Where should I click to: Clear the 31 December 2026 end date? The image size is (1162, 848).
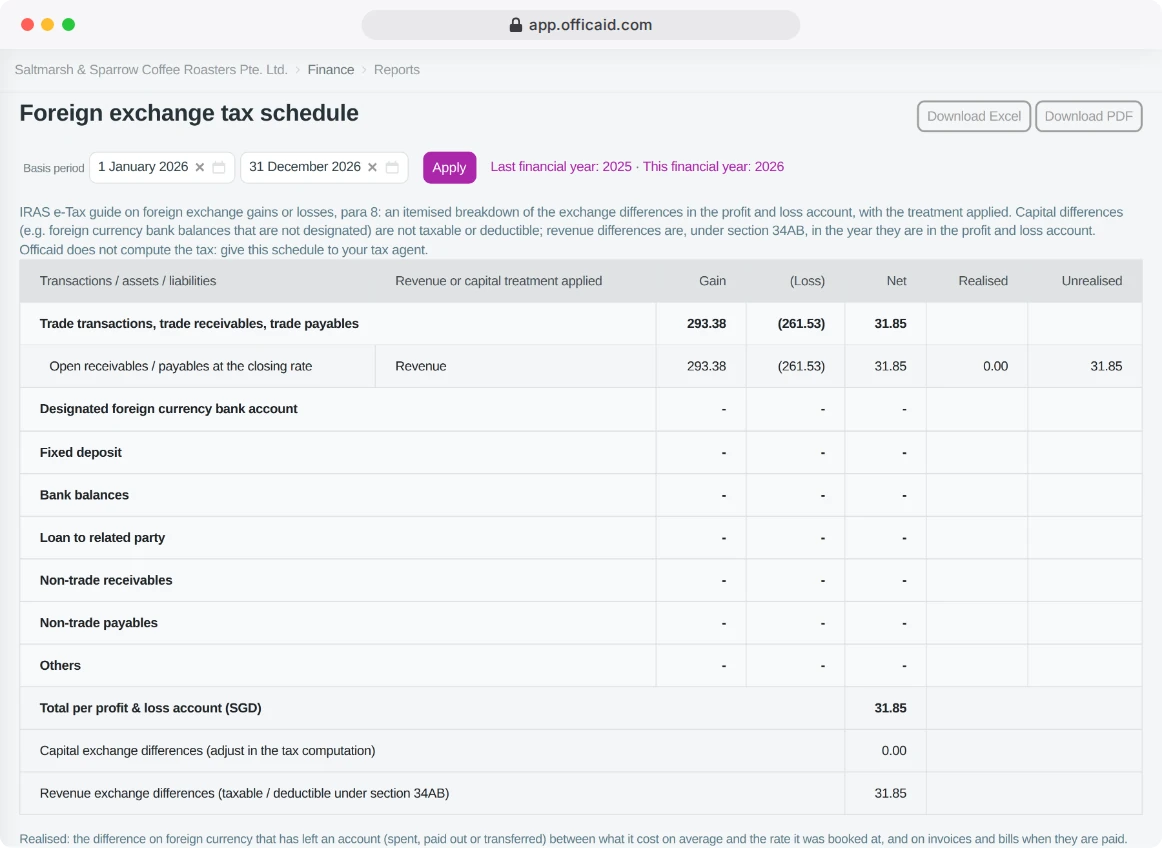pyautogui.click(x=372, y=168)
